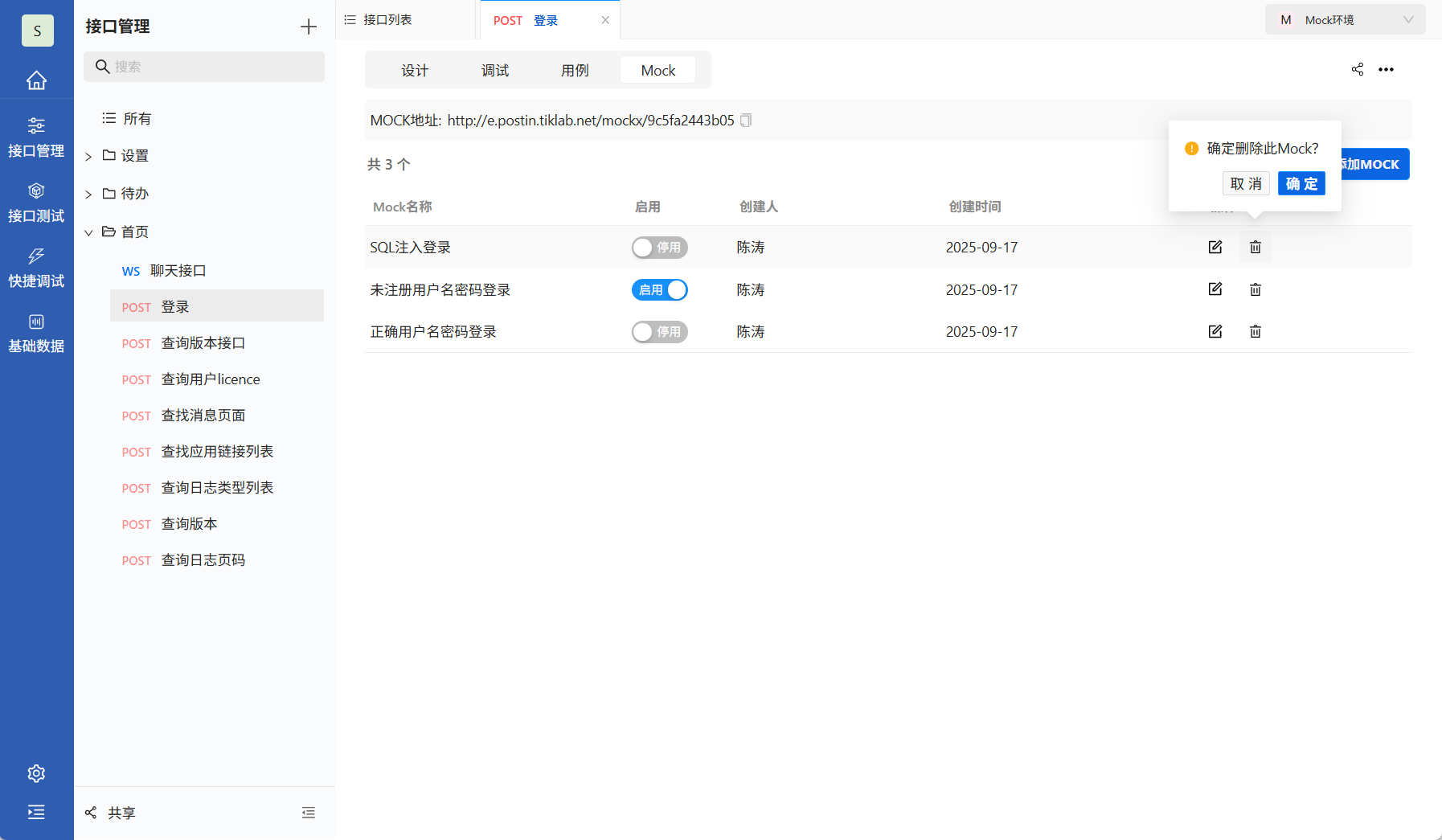Open the 基础数据 sidebar panel
The image size is (1442, 840).
click(36, 332)
